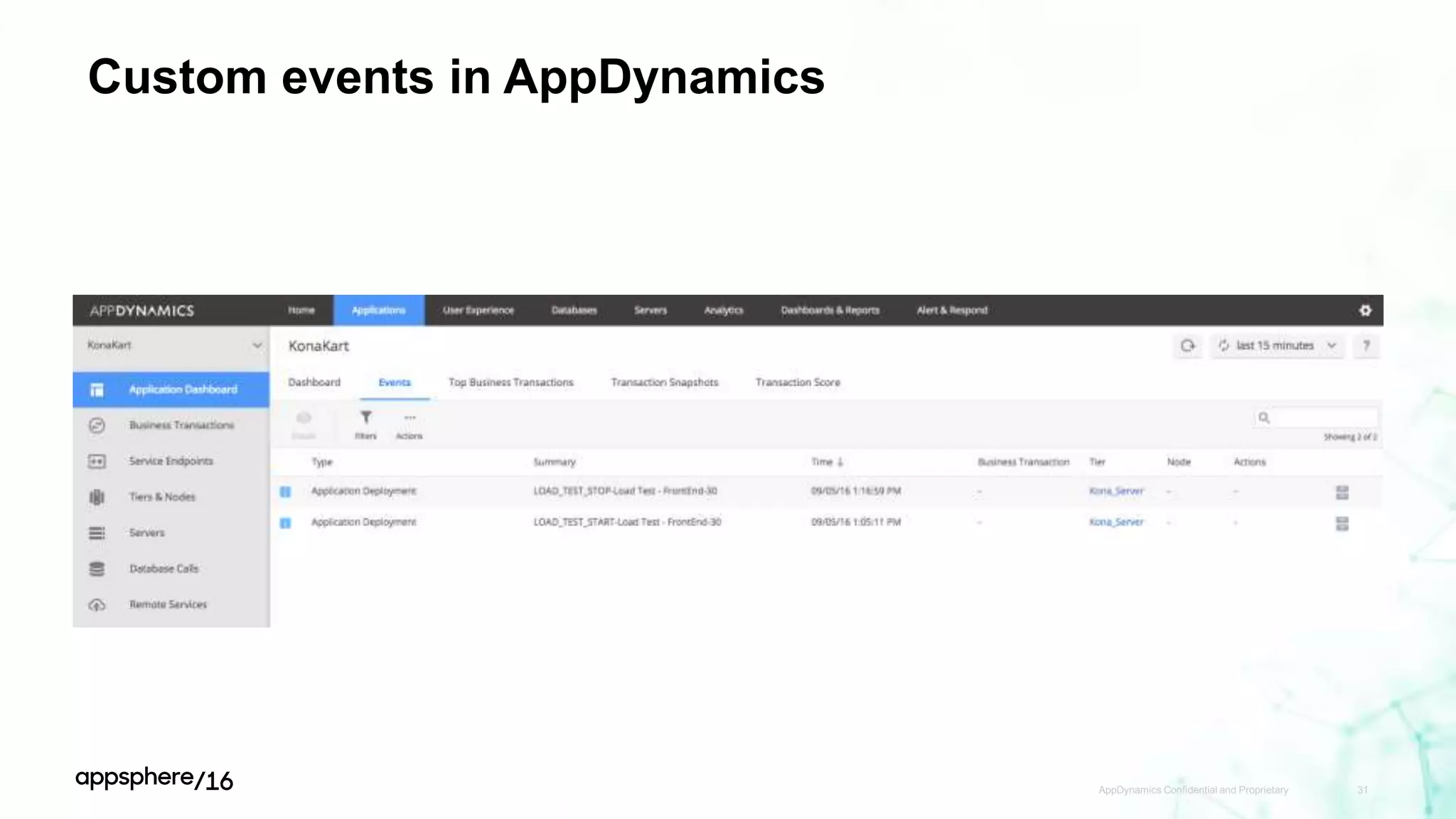Click the Details eye icon

[304, 417]
